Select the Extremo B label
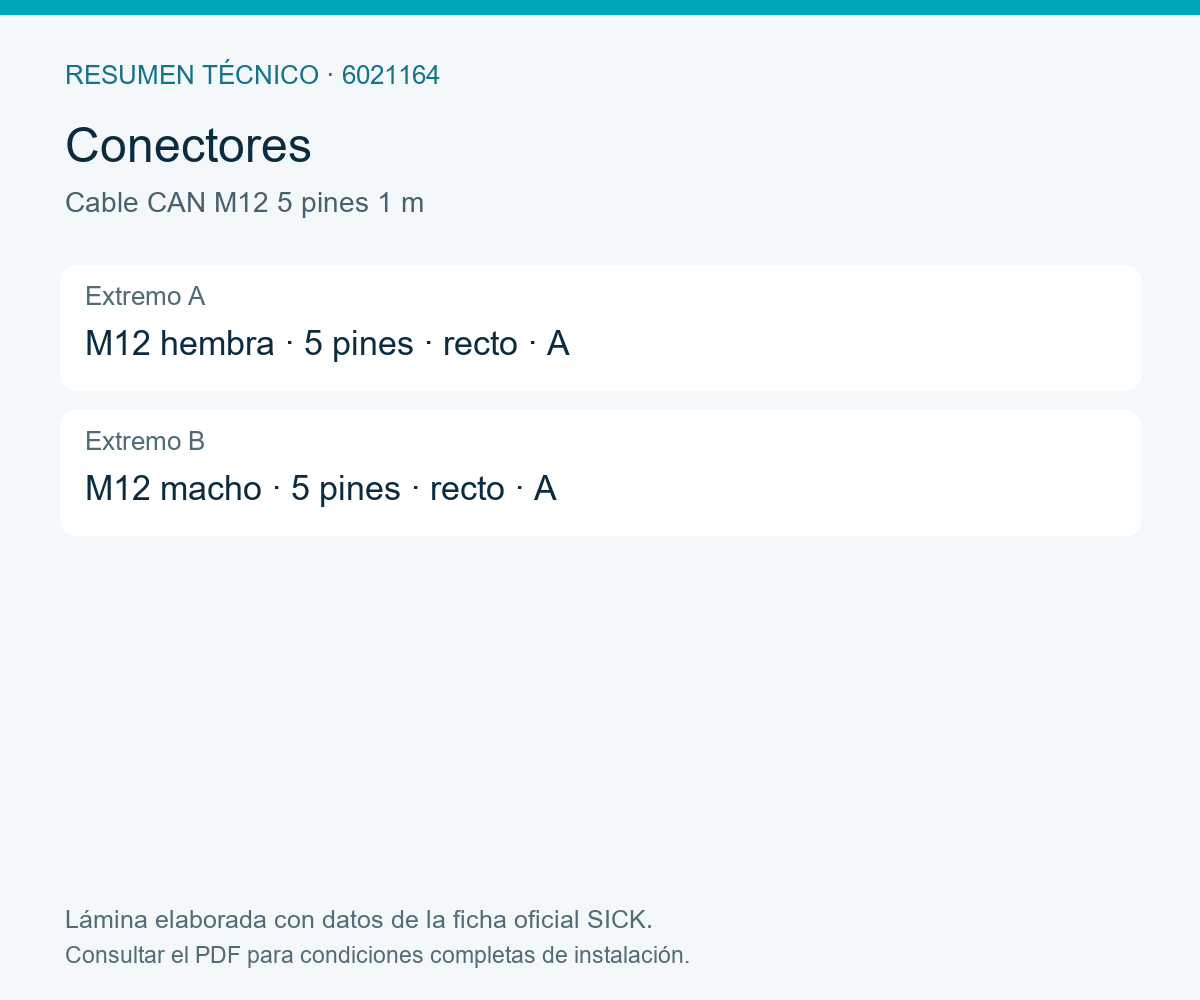 [x=145, y=441]
